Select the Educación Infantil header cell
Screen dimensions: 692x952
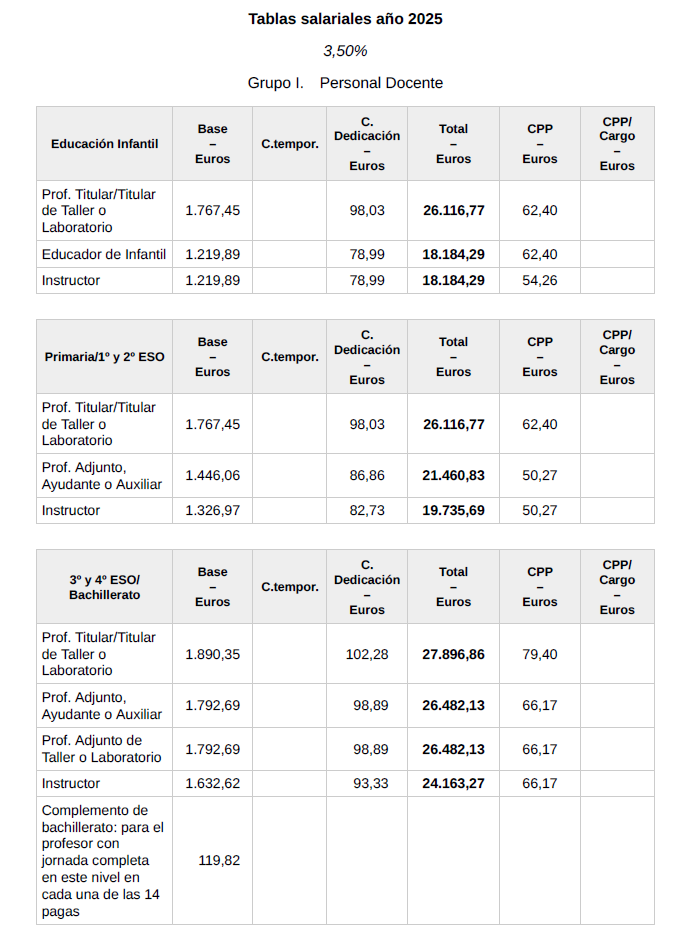[104, 144]
